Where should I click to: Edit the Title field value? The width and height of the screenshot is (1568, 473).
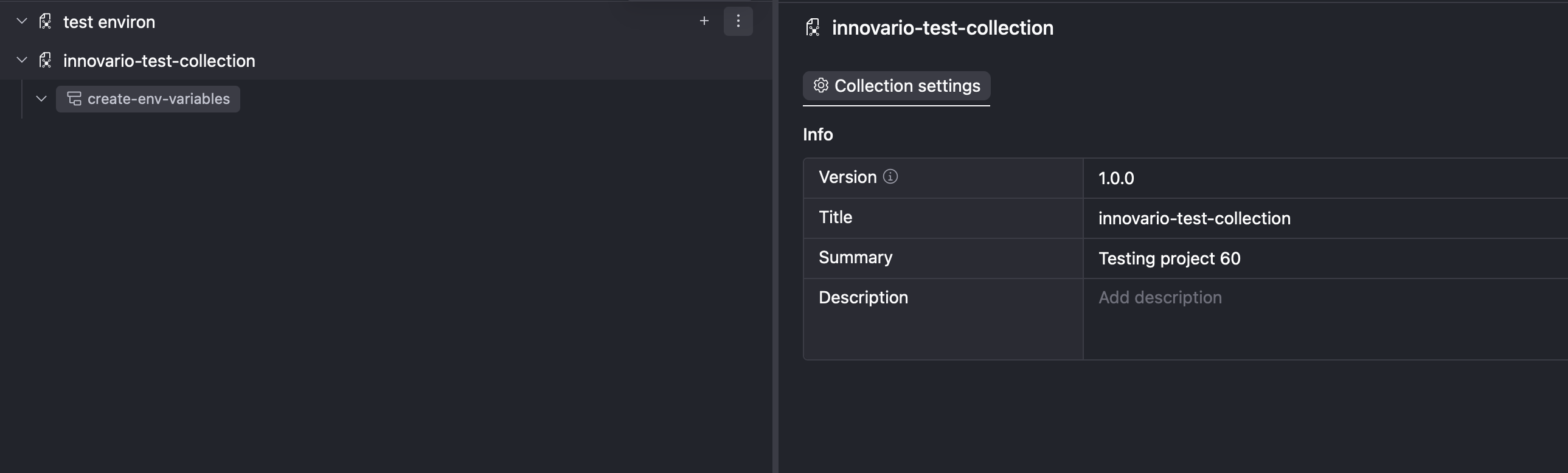click(1194, 218)
